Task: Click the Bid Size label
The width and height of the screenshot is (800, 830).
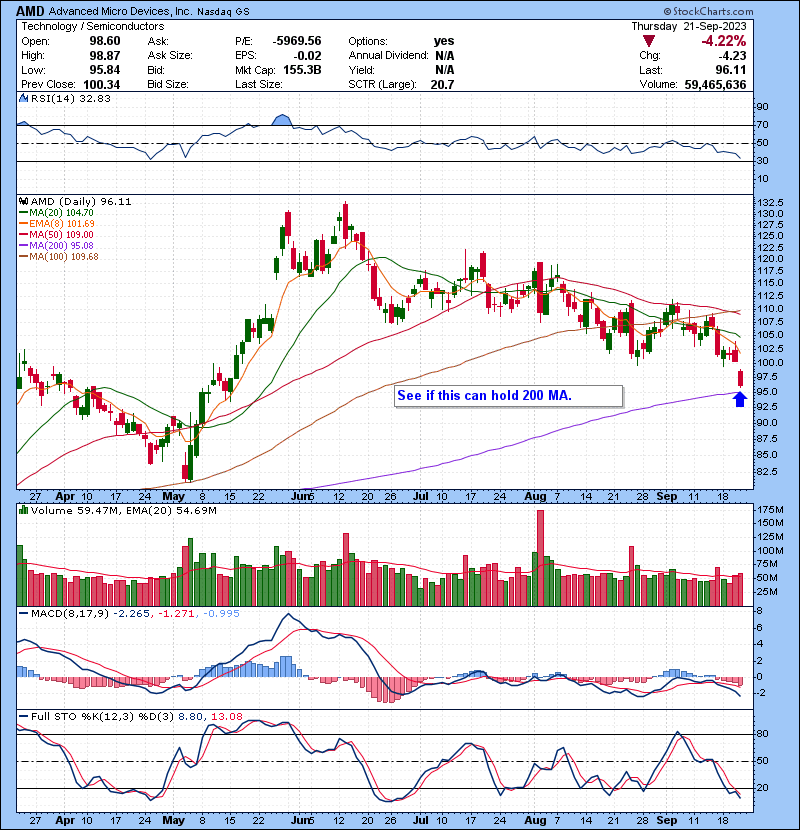Action: 168,85
